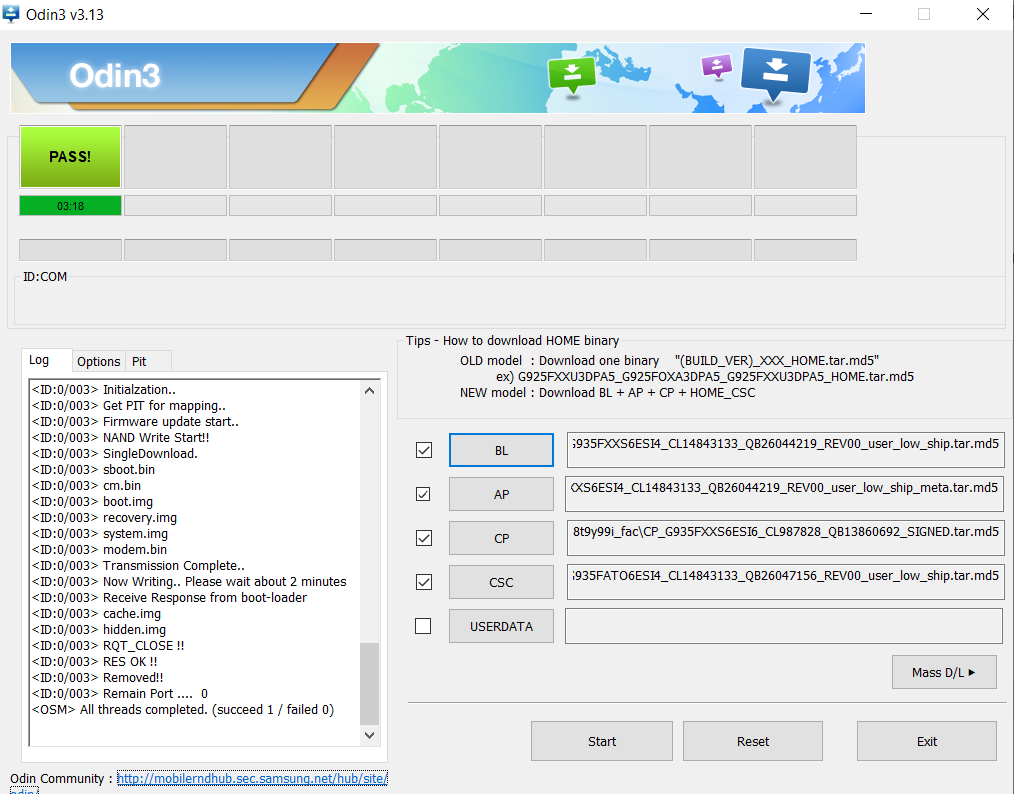
Task: Click the Reset button
Action: pos(753,741)
